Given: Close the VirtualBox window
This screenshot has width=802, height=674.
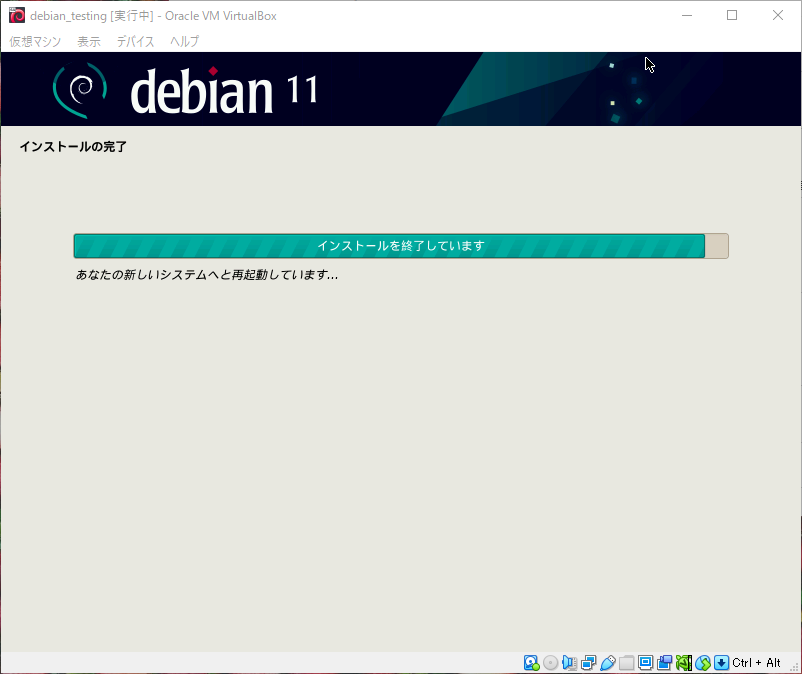Looking at the screenshot, I should (x=777, y=15).
